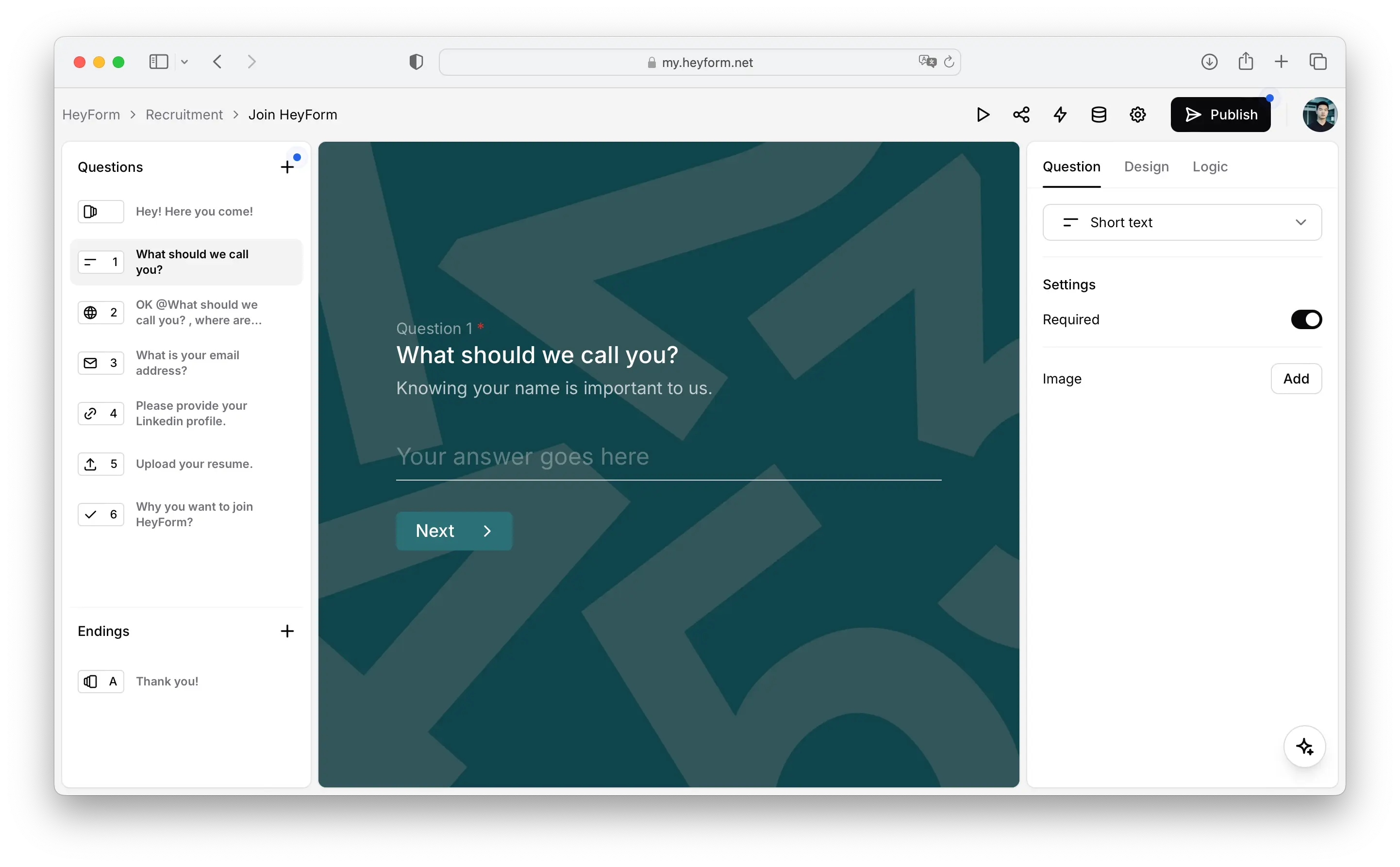Click the link icon on question 4

91,413
